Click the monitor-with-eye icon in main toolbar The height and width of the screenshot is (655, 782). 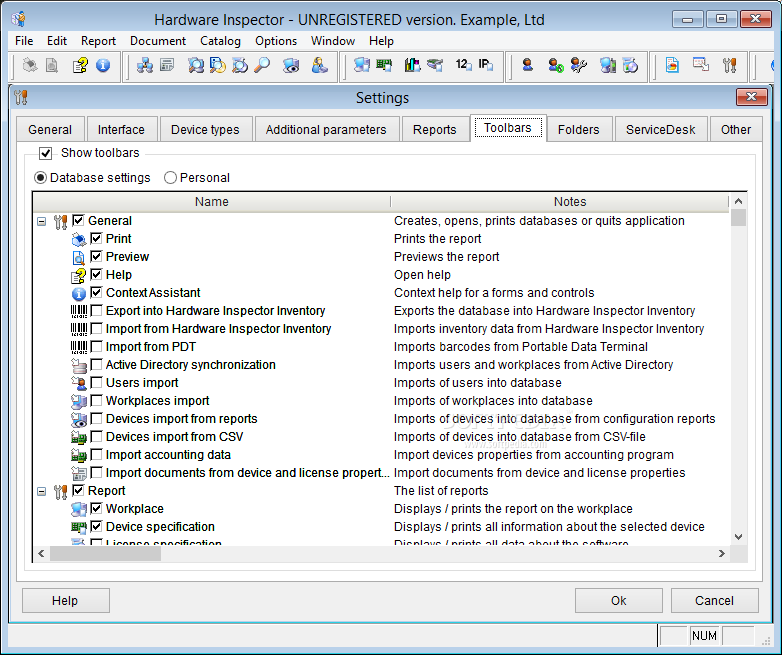291,65
